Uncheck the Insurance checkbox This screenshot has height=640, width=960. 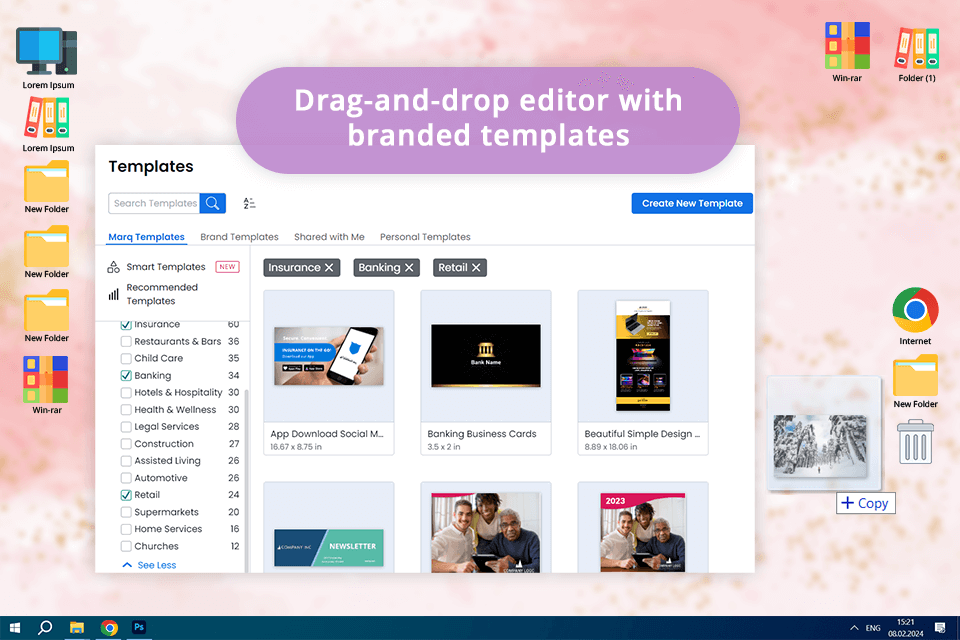(x=126, y=325)
